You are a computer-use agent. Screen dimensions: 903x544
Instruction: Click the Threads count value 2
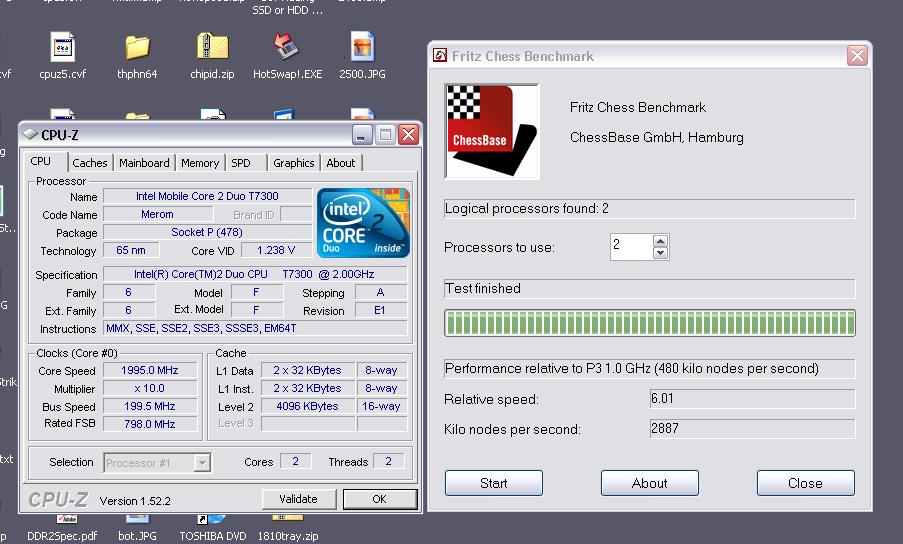(389, 461)
